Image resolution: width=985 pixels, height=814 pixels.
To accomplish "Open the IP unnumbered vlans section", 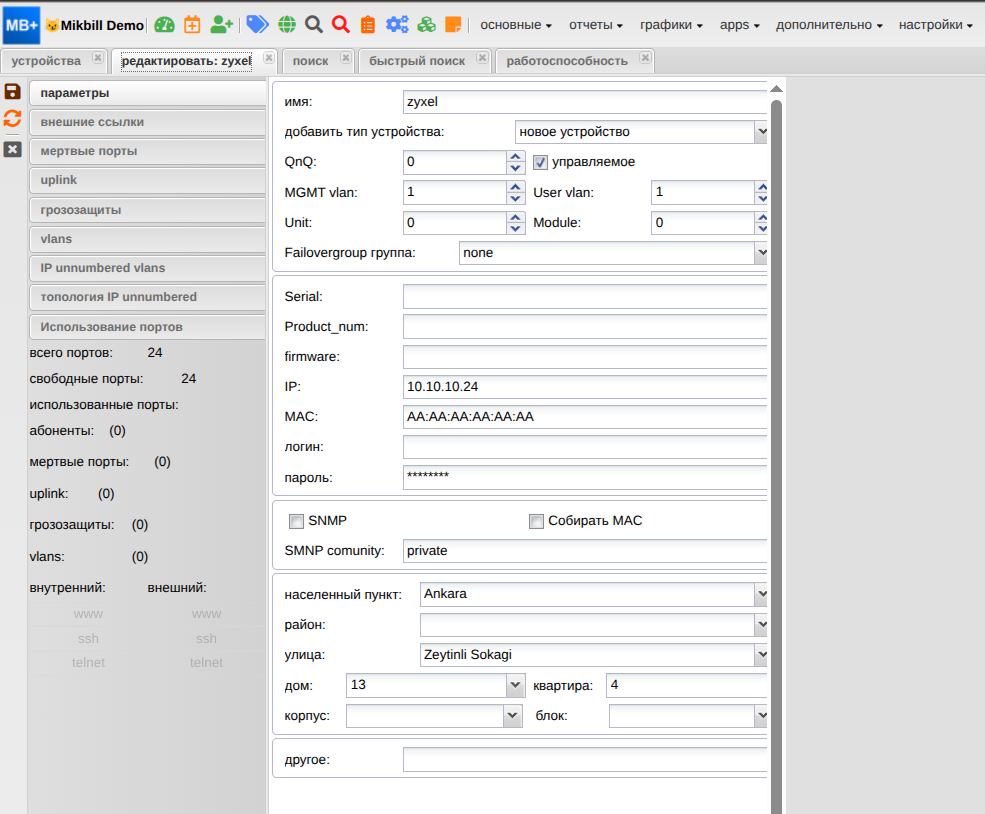I will click(x=148, y=268).
